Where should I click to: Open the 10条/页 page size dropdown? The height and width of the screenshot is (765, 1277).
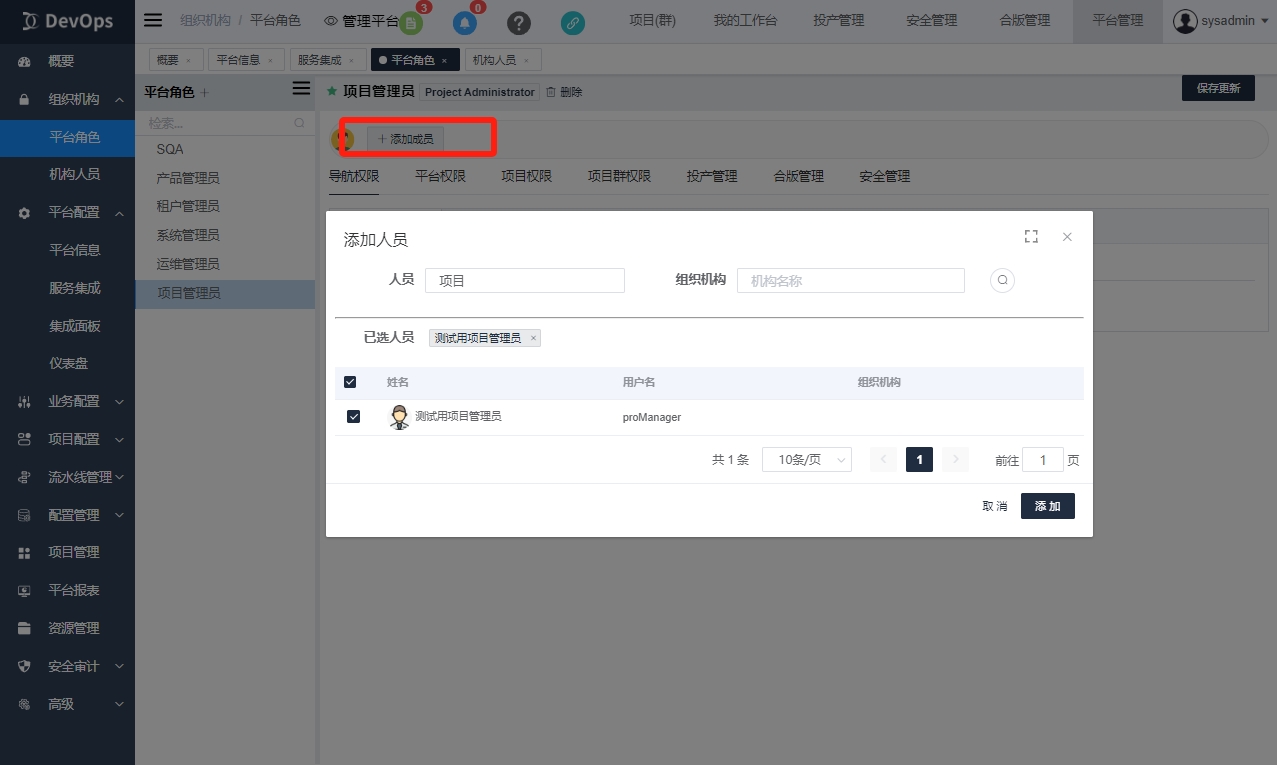(x=806, y=459)
